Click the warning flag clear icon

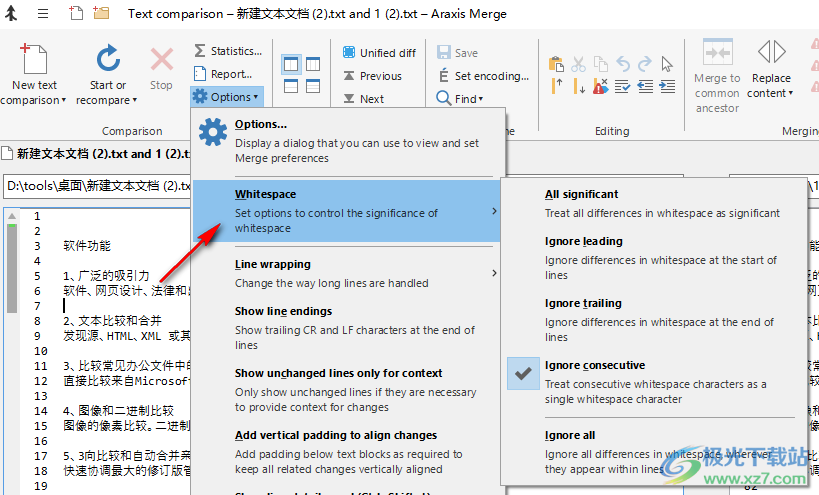pyautogui.click(x=601, y=86)
